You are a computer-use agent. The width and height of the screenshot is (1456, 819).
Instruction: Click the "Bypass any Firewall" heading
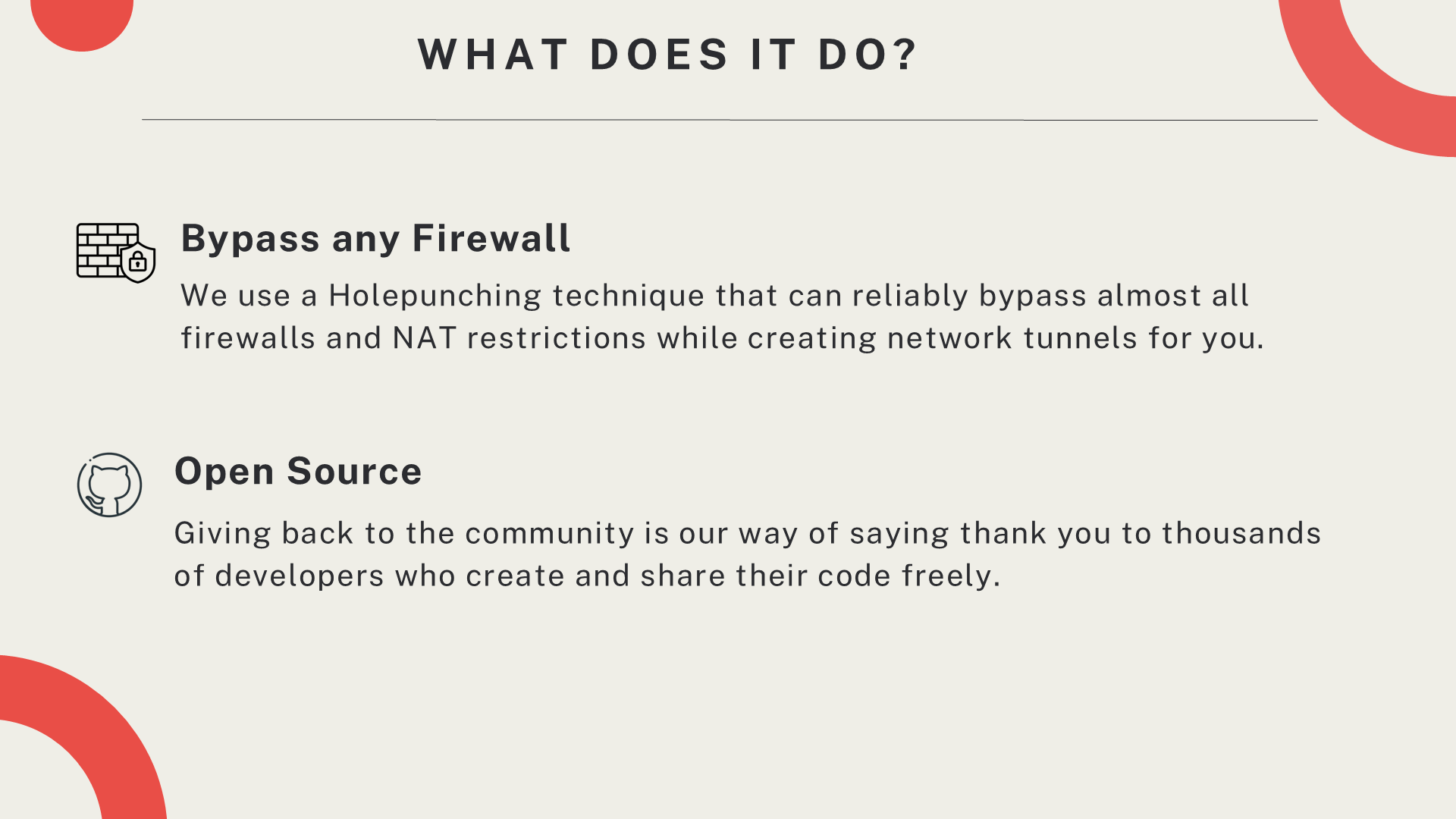click(x=375, y=239)
